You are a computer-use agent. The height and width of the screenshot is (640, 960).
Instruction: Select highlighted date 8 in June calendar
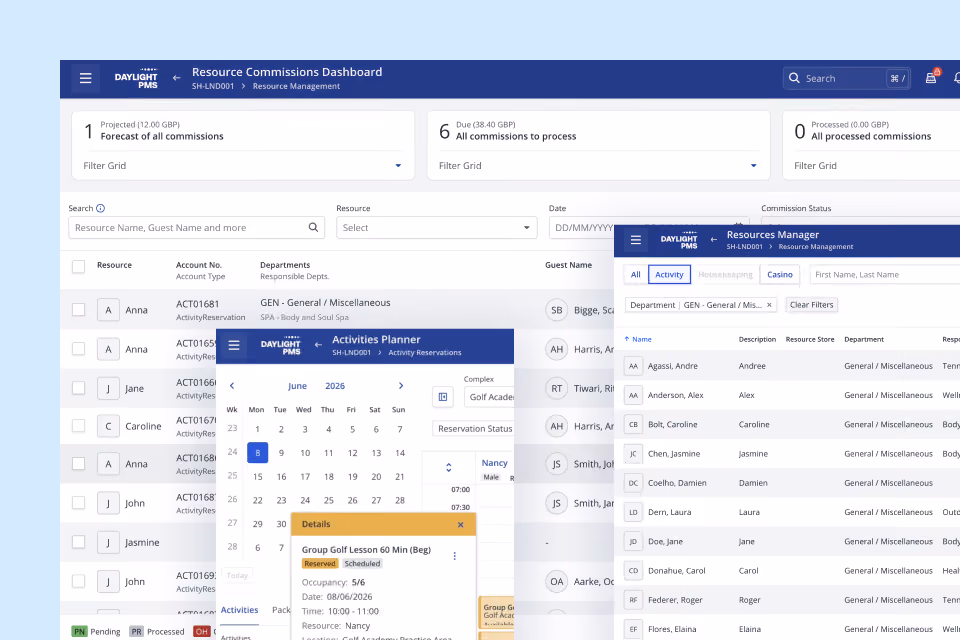click(258, 453)
